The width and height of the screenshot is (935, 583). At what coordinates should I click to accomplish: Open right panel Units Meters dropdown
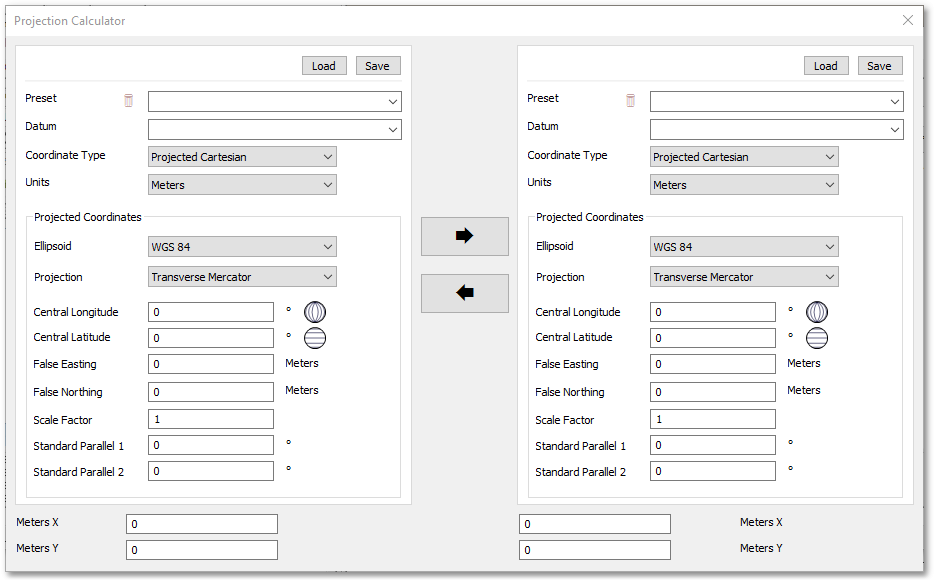(x=744, y=185)
